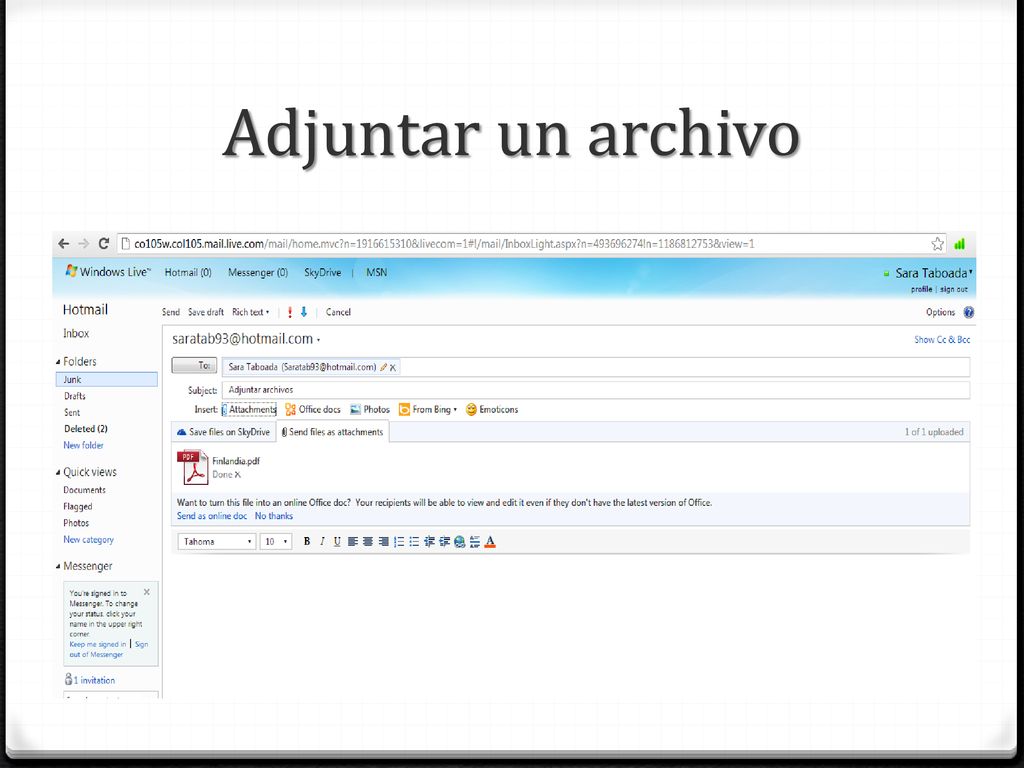
Task: Open the font size 10 dropdown
Action: click(276, 541)
